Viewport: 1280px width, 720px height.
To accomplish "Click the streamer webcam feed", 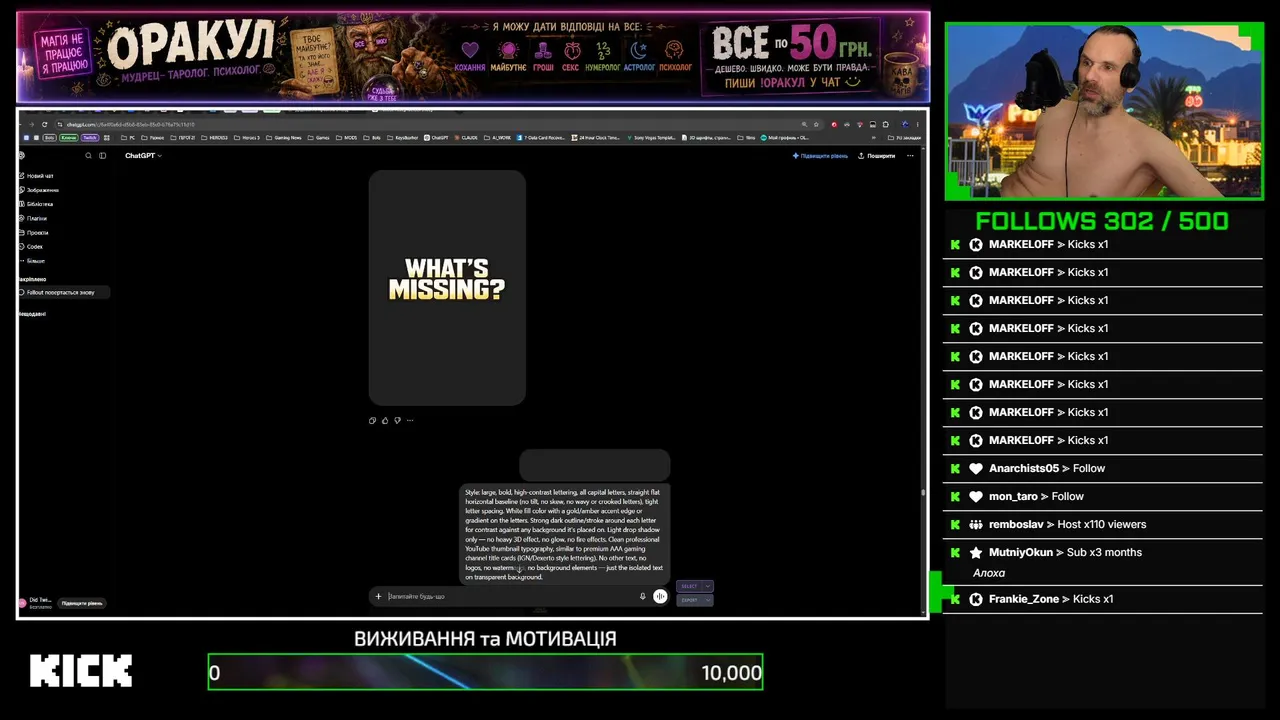I will (x=1104, y=112).
